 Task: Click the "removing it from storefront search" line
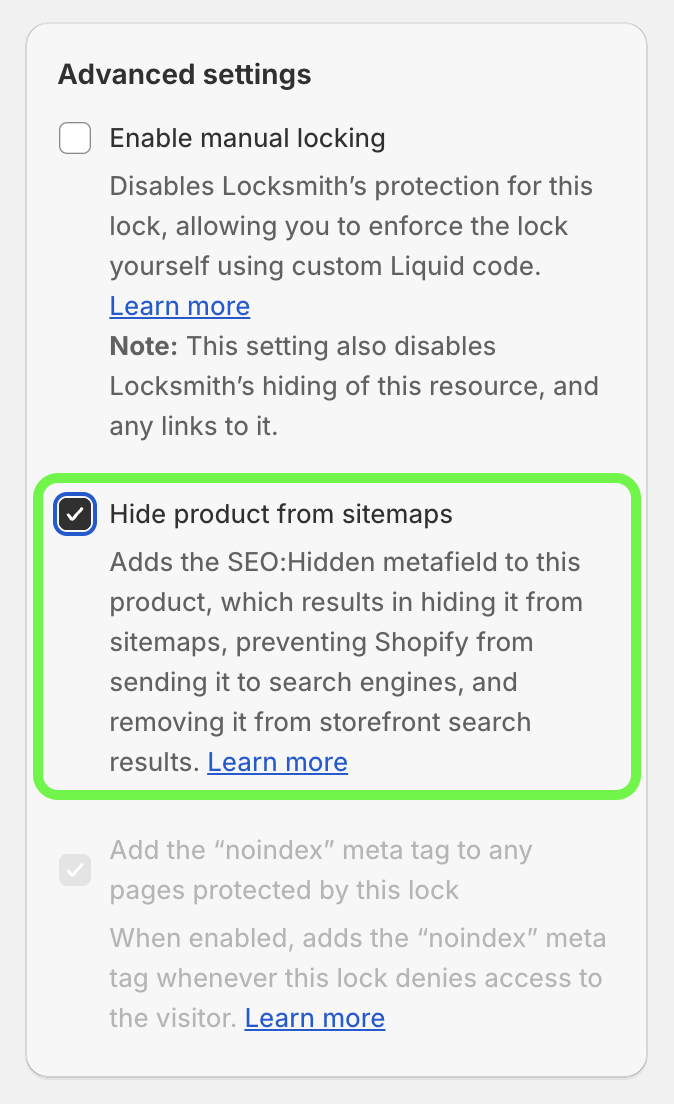point(320,723)
